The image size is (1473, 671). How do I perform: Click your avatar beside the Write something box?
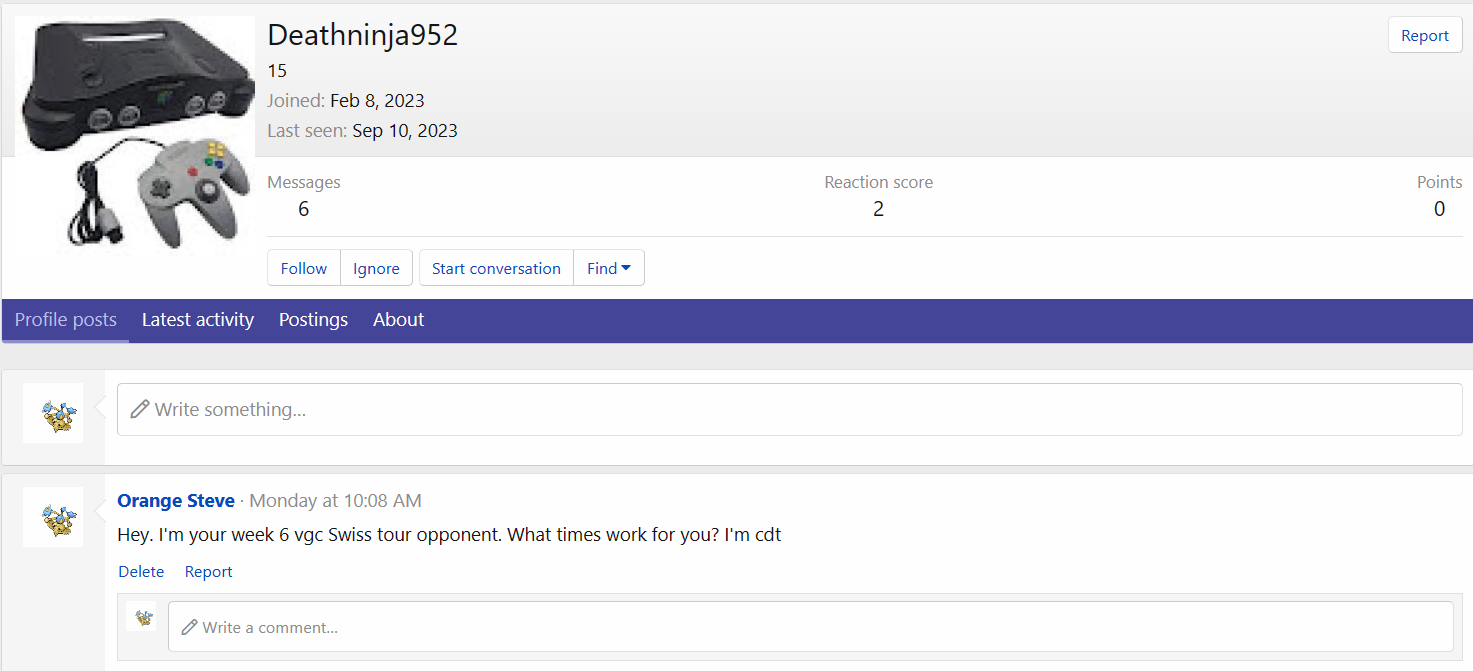point(53,413)
